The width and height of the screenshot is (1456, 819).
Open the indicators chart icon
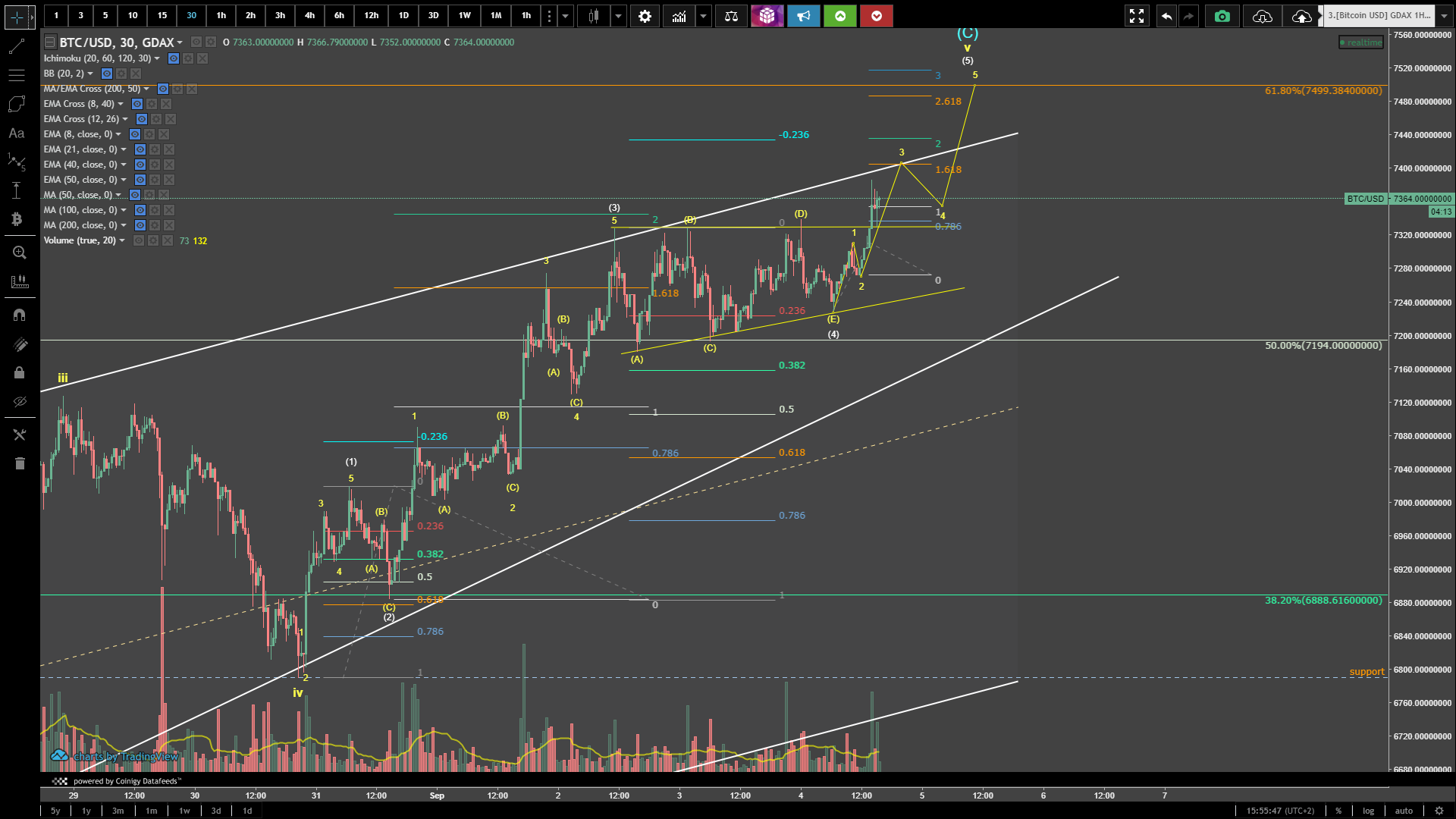pyautogui.click(x=679, y=16)
